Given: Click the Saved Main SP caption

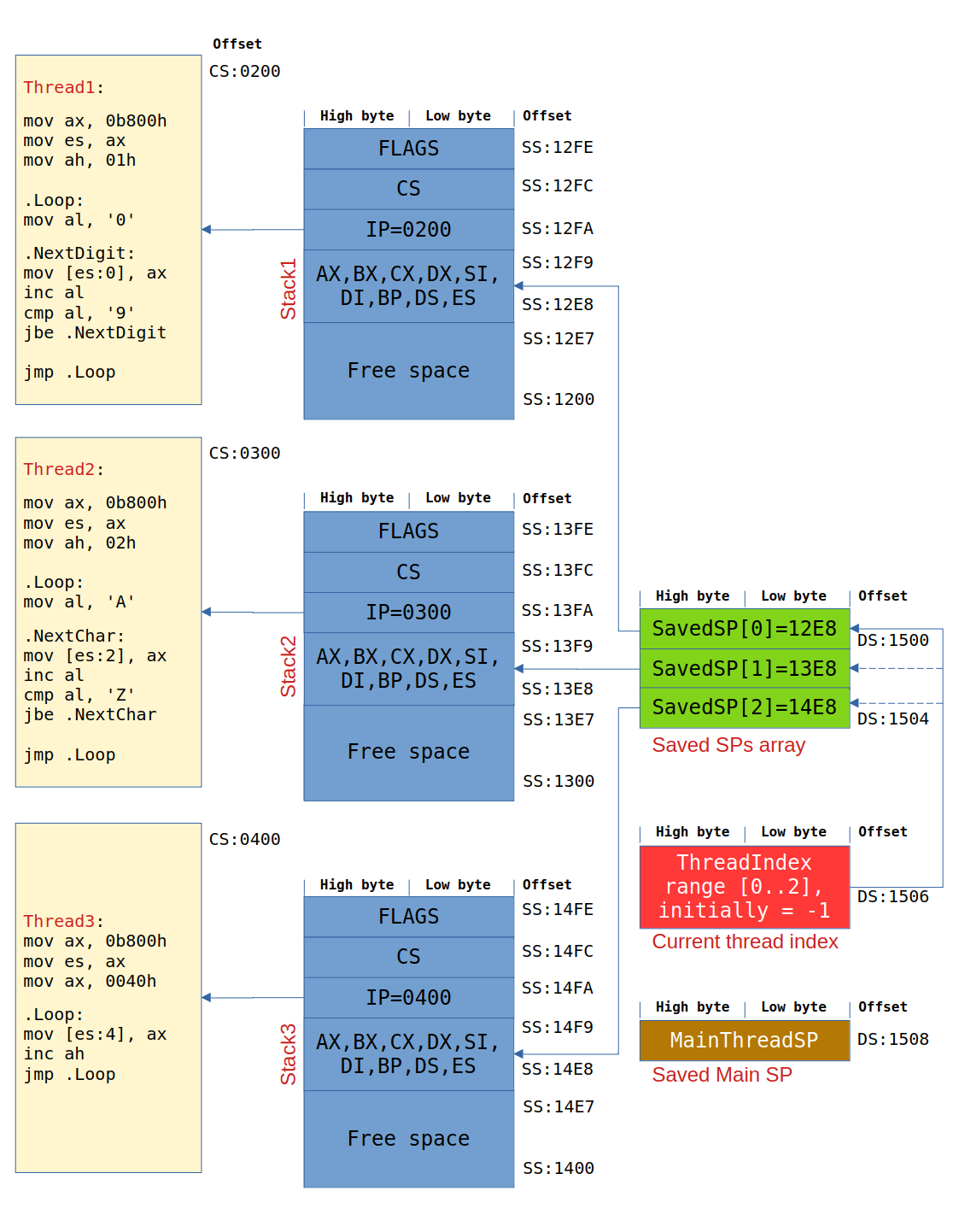Looking at the screenshot, I should pyautogui.click(x=722, y=1075).
